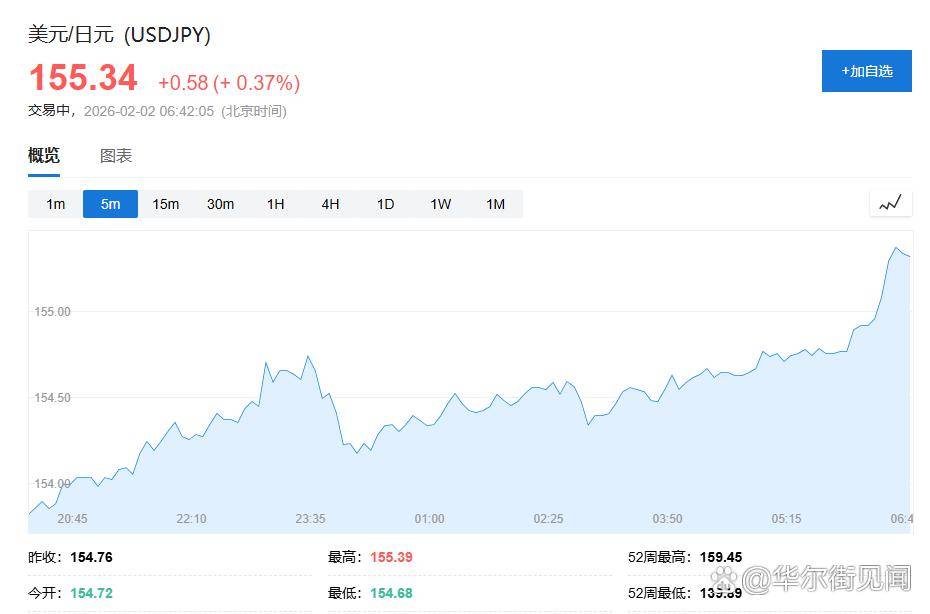Click the 23:35 time axis label

point(310,519)
